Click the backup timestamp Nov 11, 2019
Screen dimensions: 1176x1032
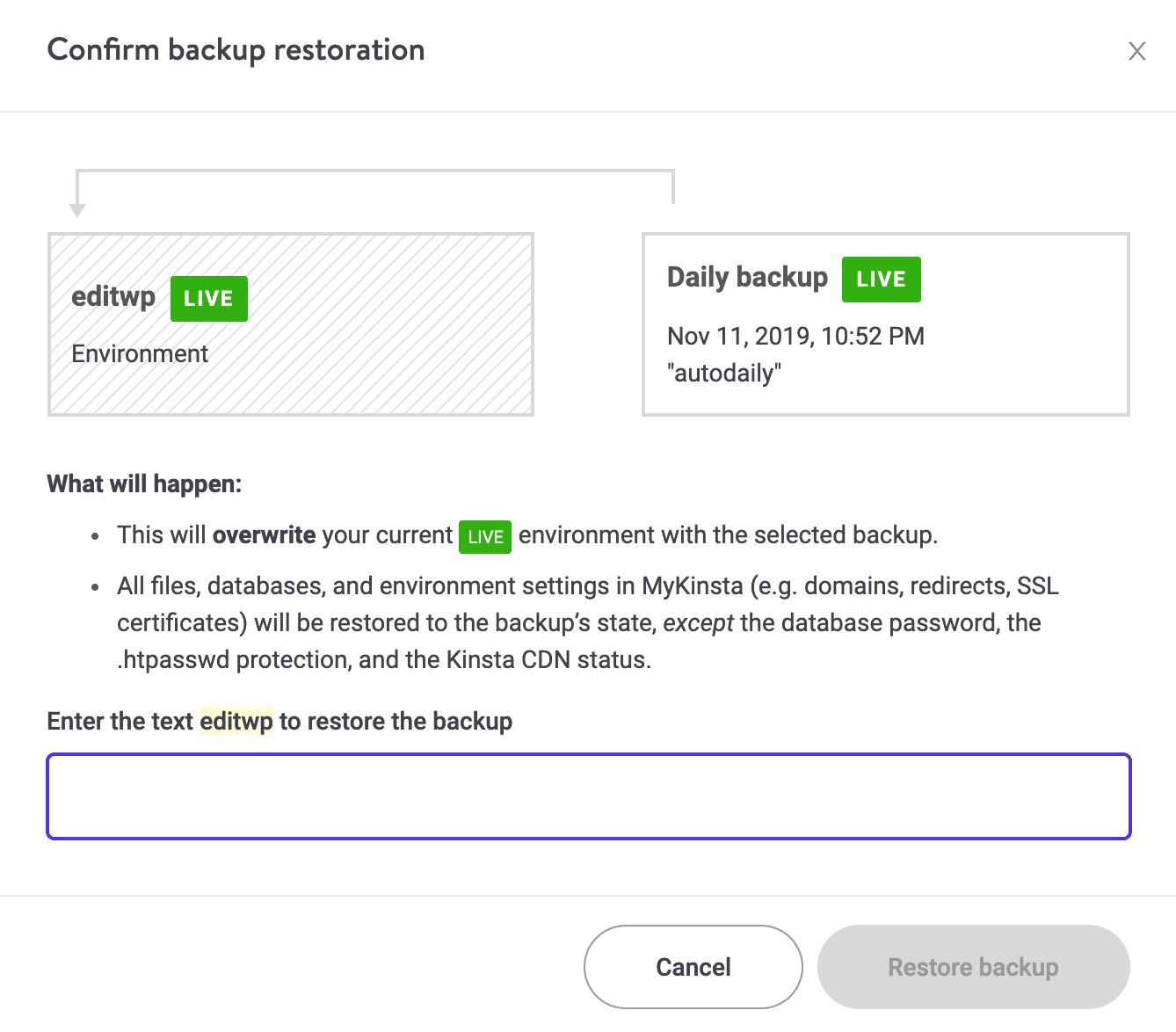[x=795, y=336]
